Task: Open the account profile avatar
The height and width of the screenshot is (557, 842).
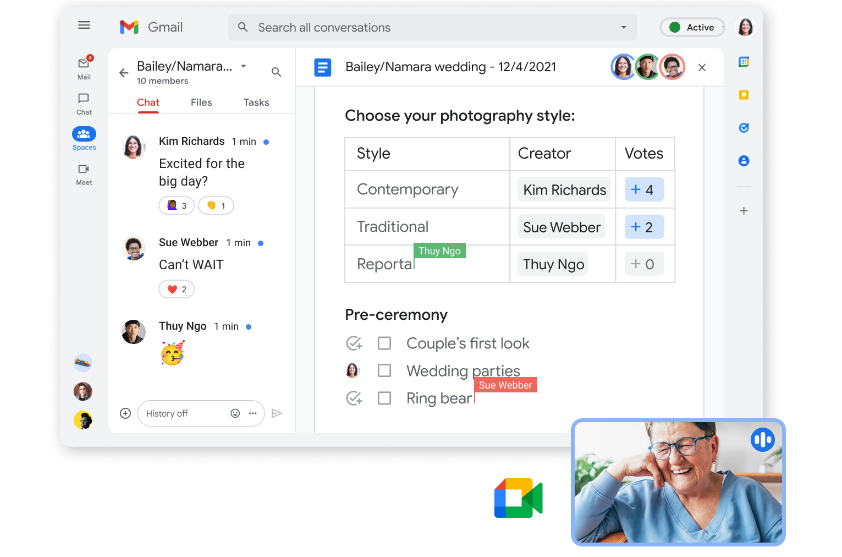Action: click(x=745, y=27)
